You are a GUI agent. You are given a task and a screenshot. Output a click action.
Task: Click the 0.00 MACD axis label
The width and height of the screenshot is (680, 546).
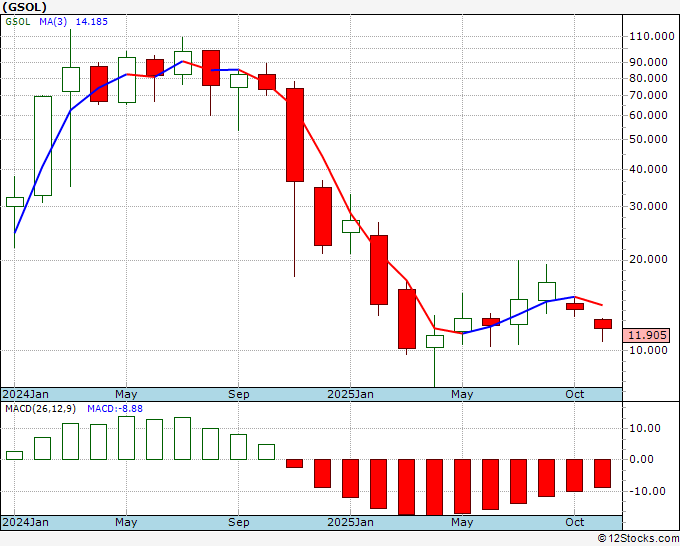pos(641,459)
